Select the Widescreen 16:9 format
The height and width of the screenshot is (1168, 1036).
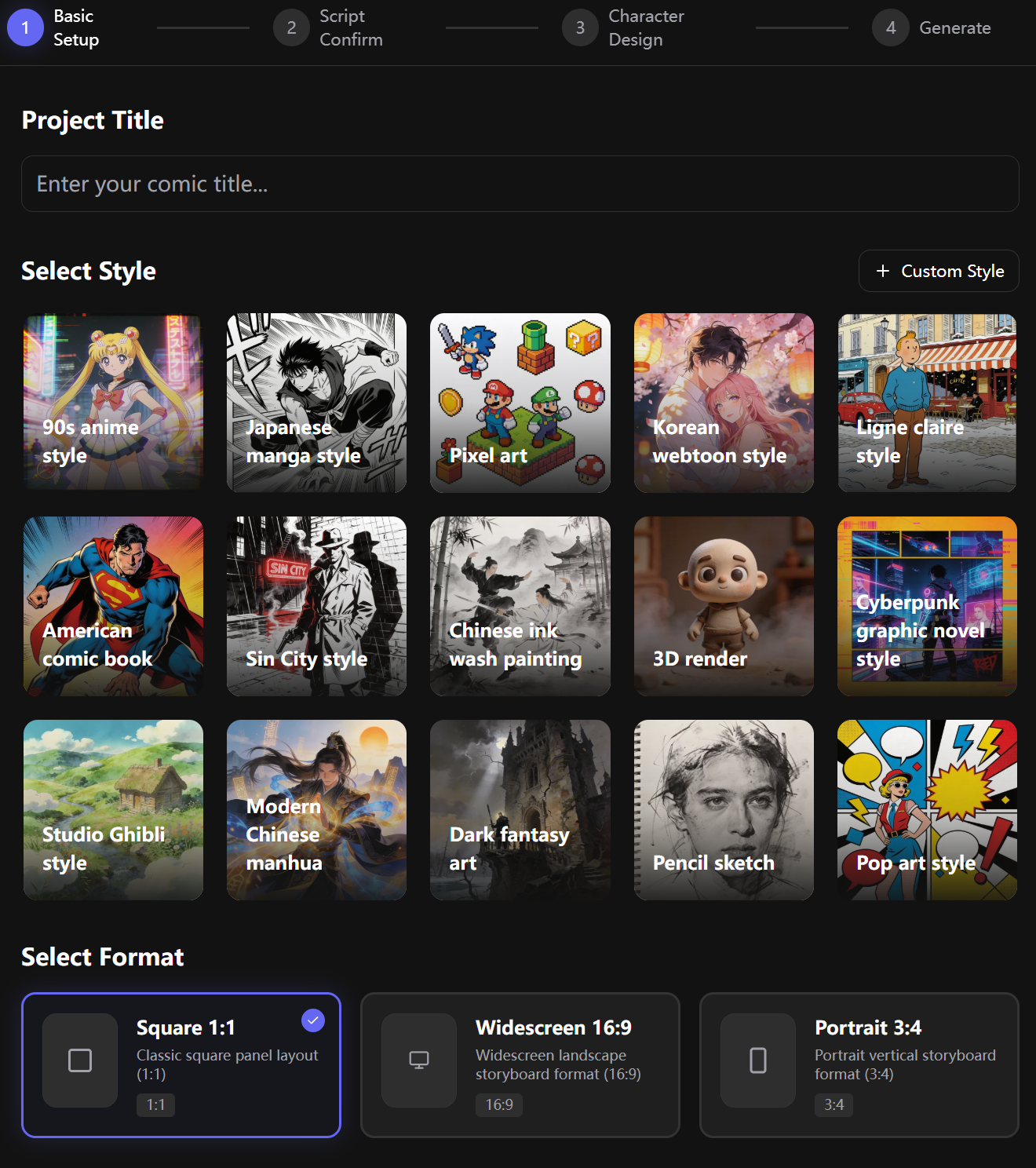(x=520, y=1064)
